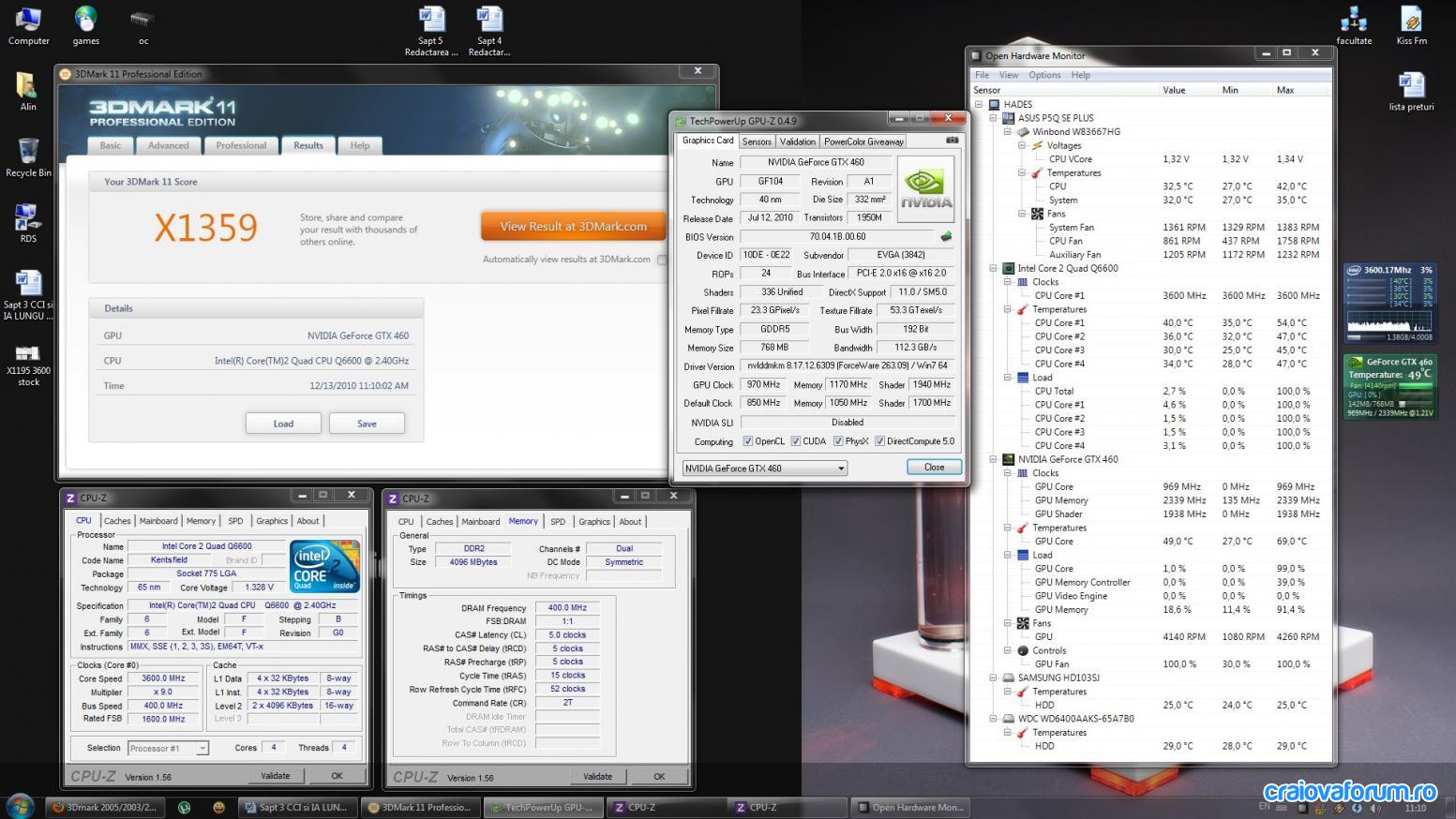Collapse the SAMSUNG HD103SJ node
This screenshot has height=819, width=1456.
(x=994, y=678)
